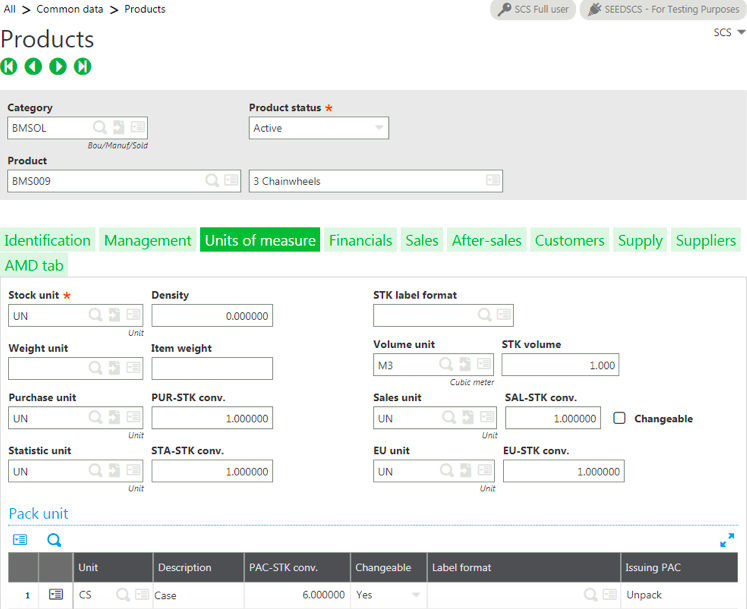Select the After-sales tab
Viewport: 747px width, 609px height.
tap(486, 240)
